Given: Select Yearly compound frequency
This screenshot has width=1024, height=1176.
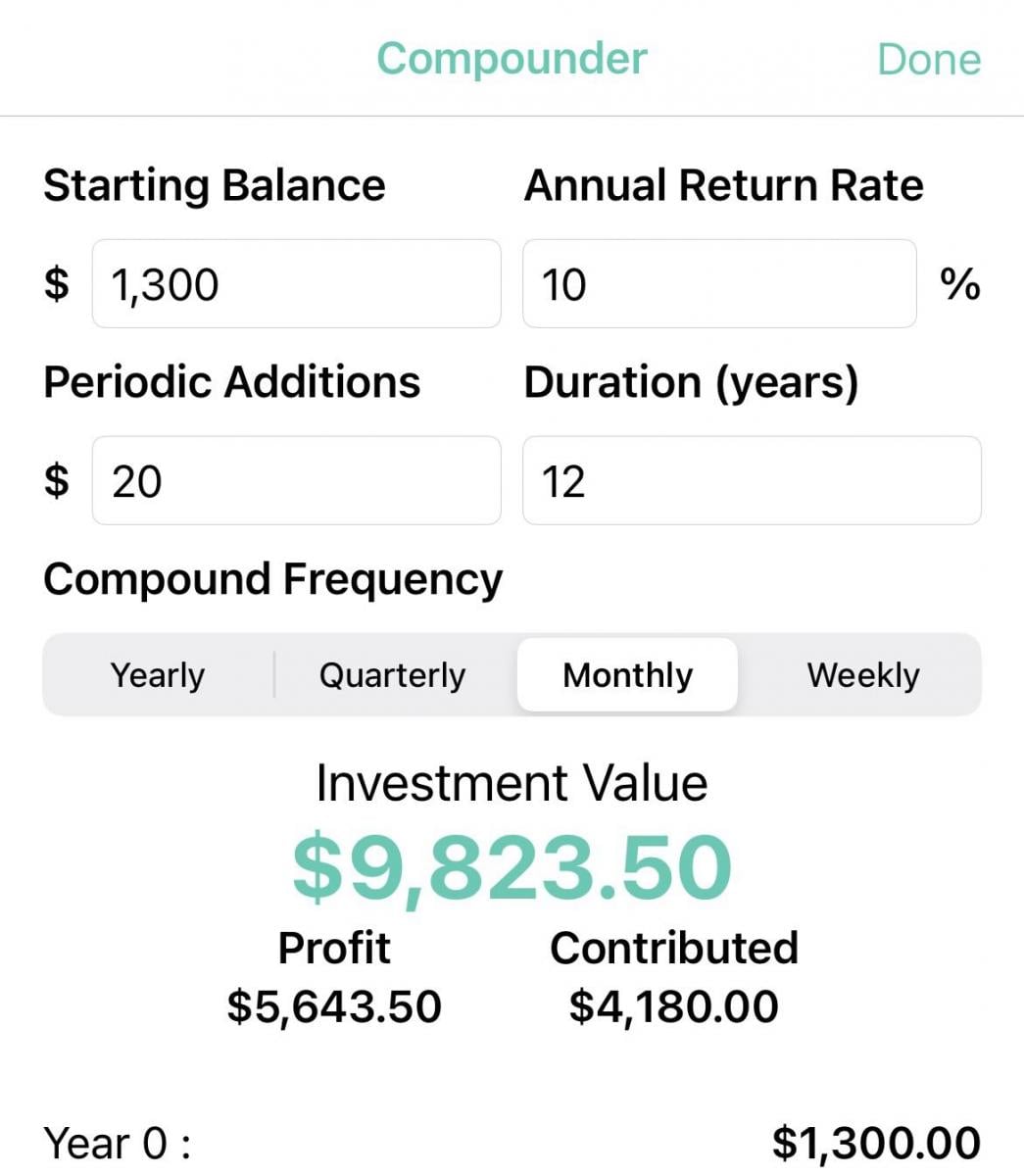Looking at the screenshot, I should pos(158,675).
